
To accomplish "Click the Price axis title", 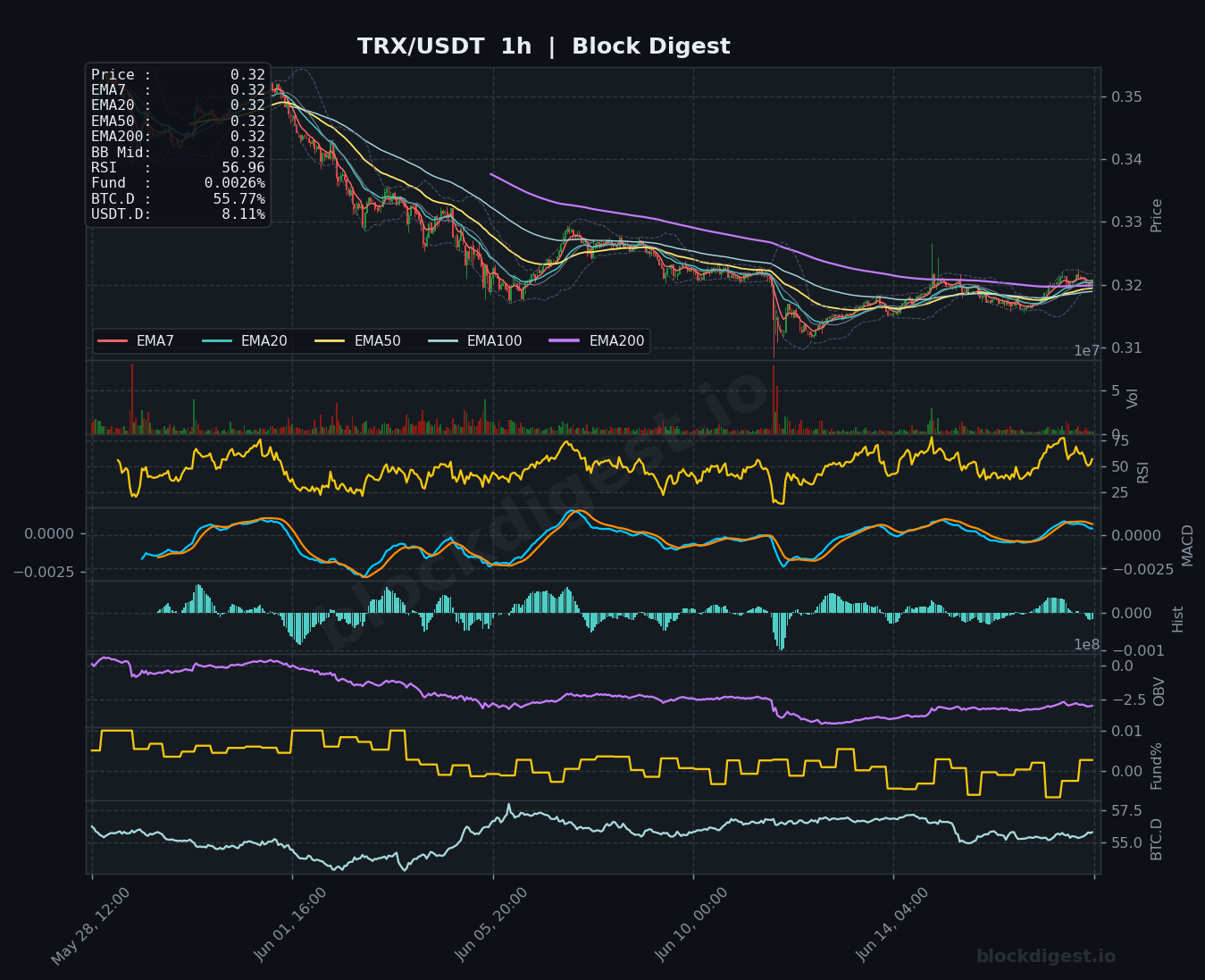I will pos(1157,215).
